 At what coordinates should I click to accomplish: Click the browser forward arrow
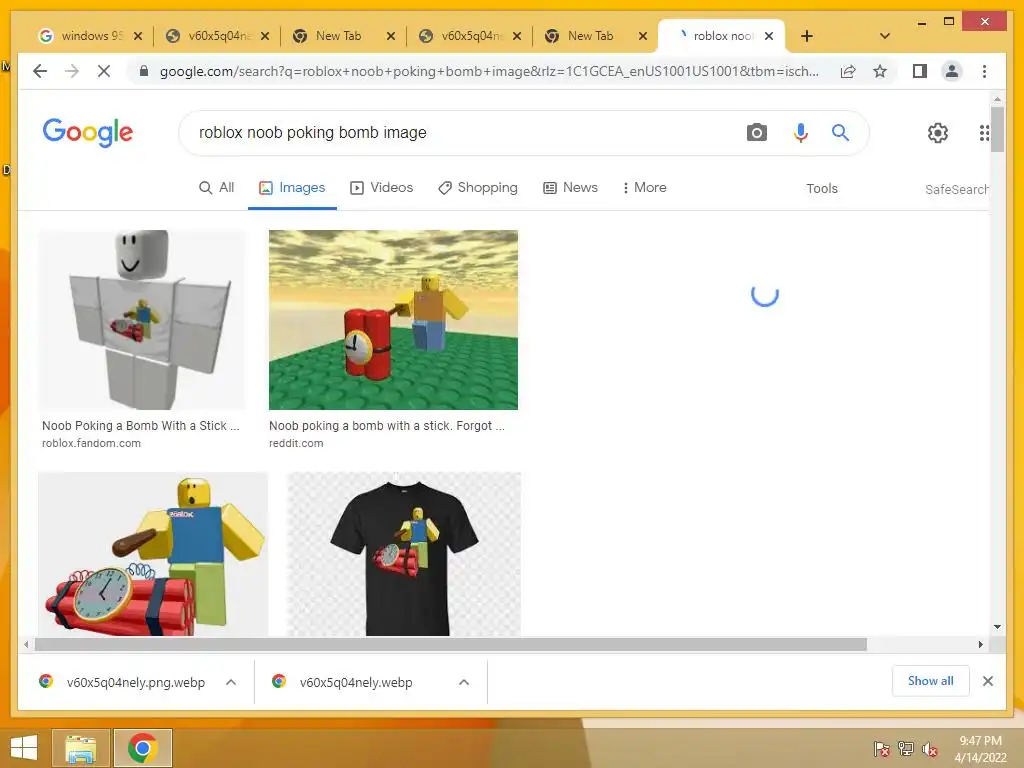(72, 71)
